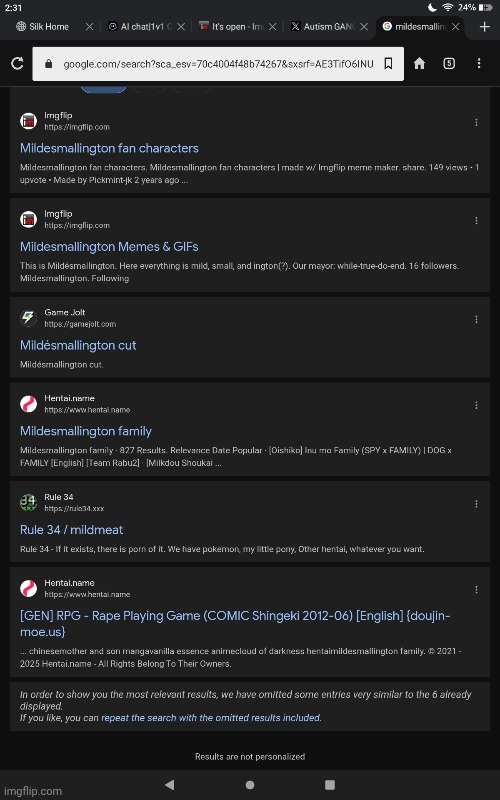Open options for Mildesmallington Memes & GIFs result
Screen dimensions: 500x800
(x=476, y=221)
